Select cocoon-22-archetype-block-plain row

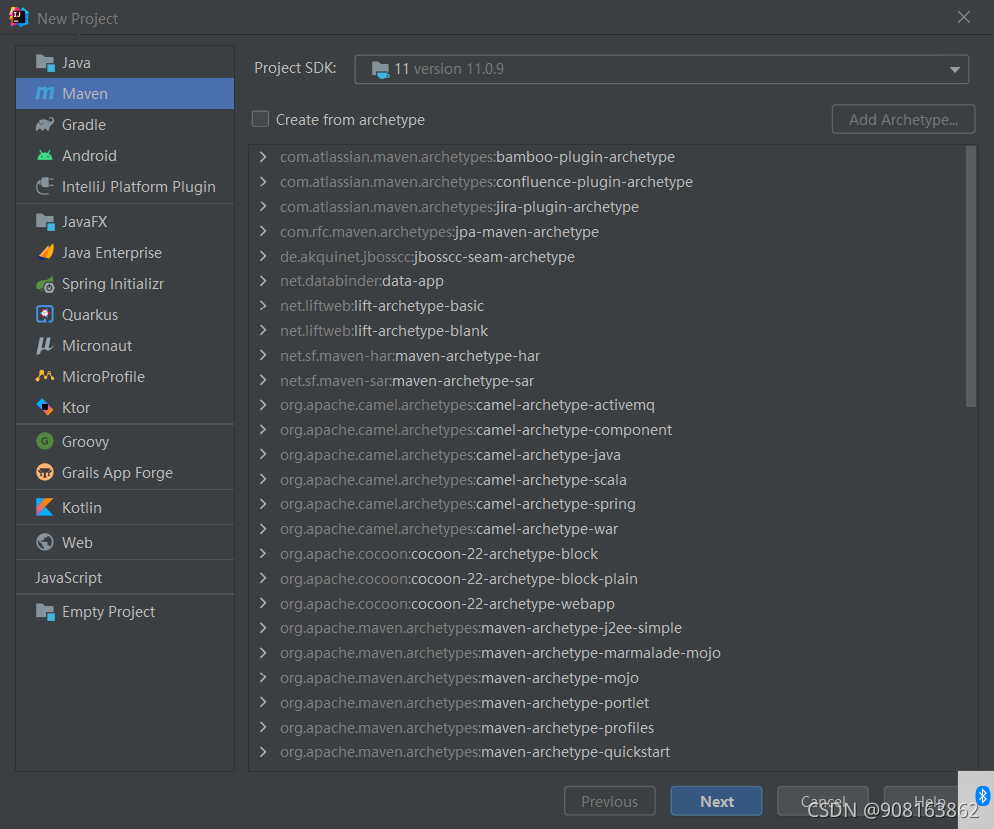coord(607,579)
